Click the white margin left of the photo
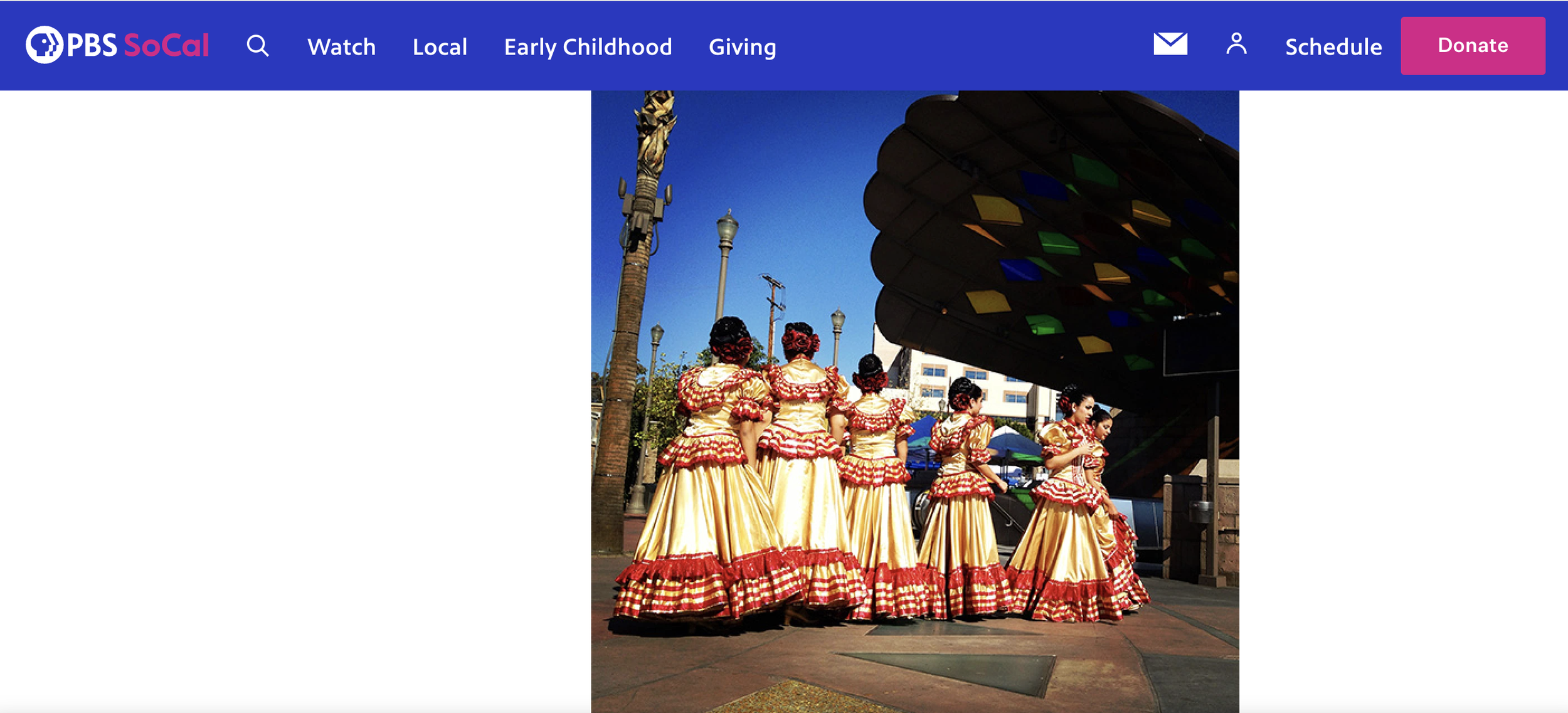 click(295, 401)
